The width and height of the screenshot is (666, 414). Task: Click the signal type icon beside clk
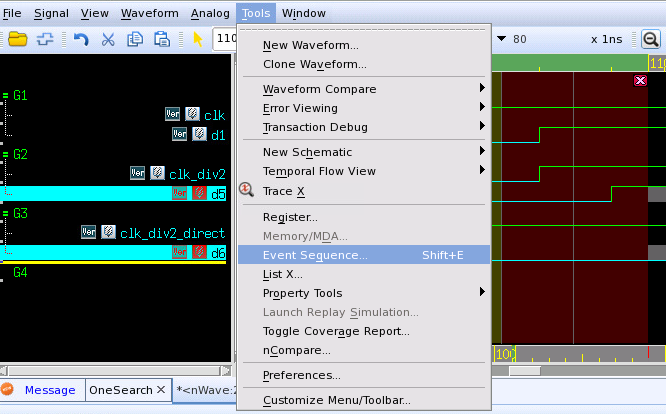[x=192, y=114]
